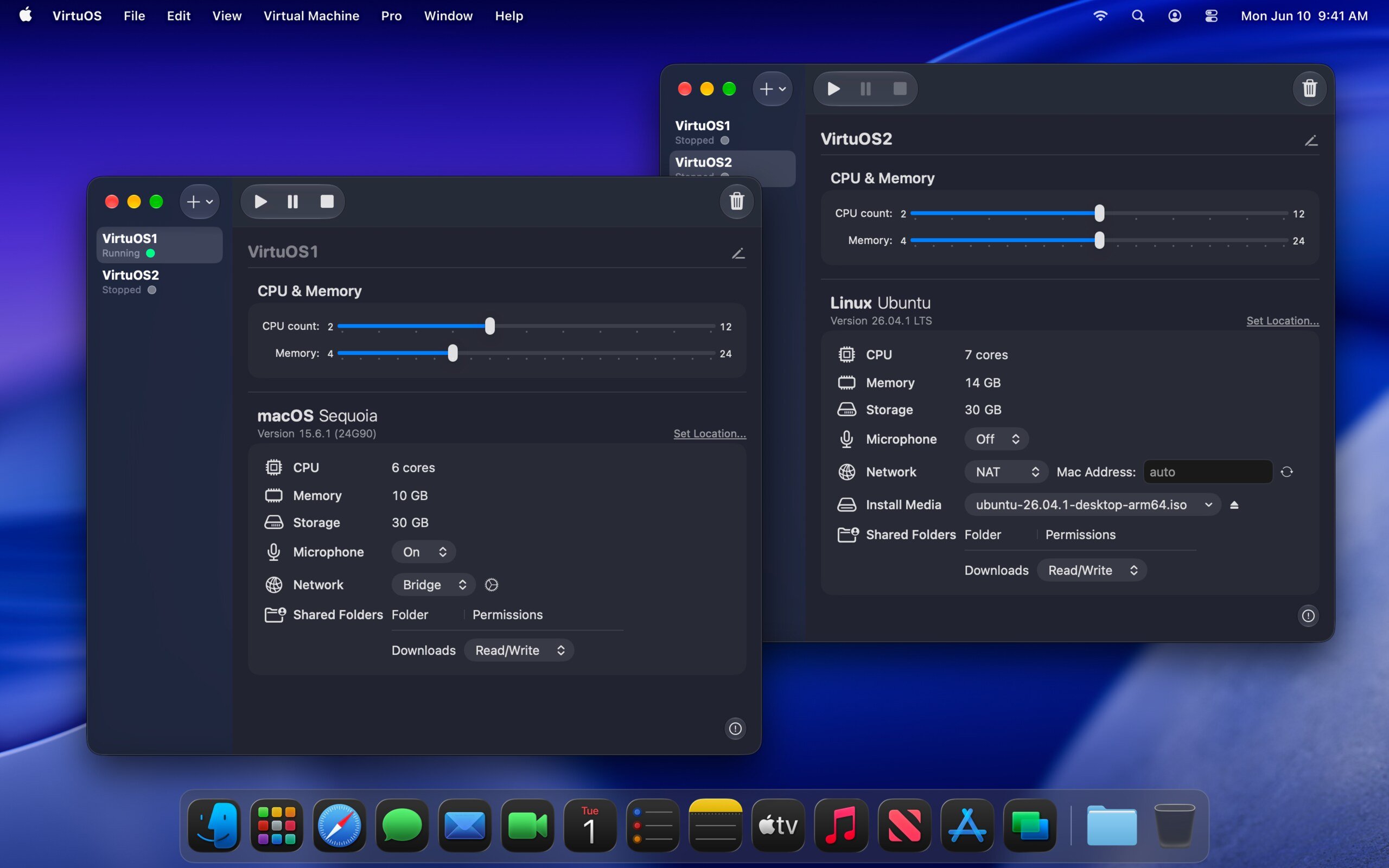Click Set Location link for Linux Ubuntu
Viewport: 1389px width, 868px height.
click(1282, 321)
